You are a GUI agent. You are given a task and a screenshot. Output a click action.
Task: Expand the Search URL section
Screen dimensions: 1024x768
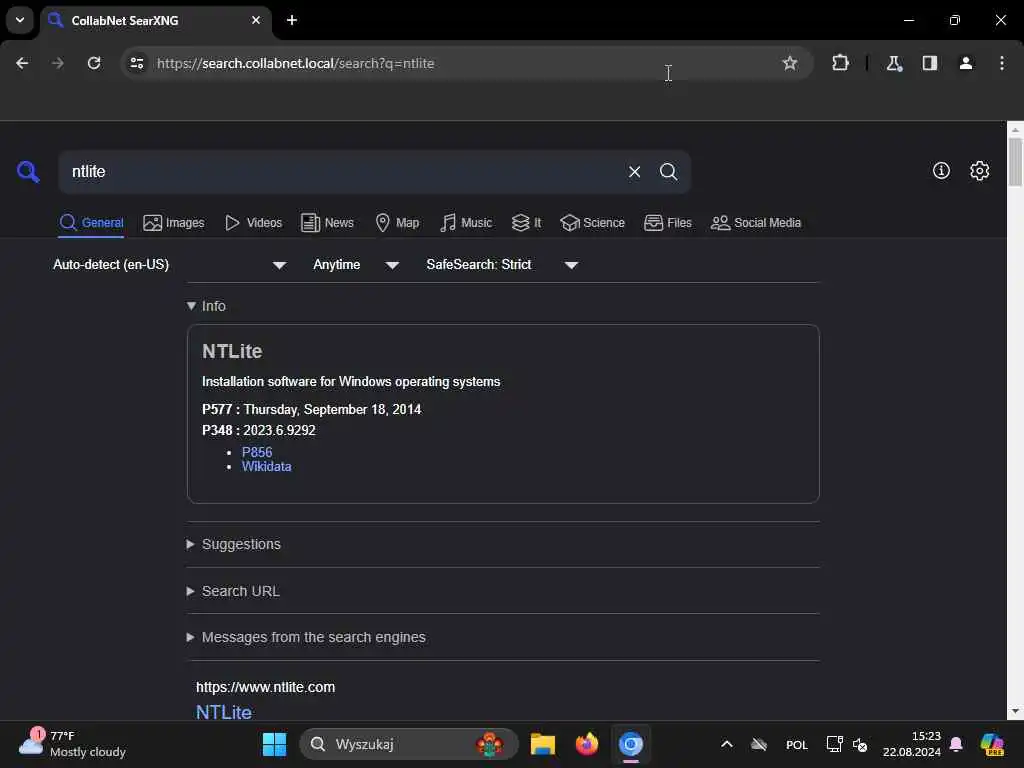point(233,591)
